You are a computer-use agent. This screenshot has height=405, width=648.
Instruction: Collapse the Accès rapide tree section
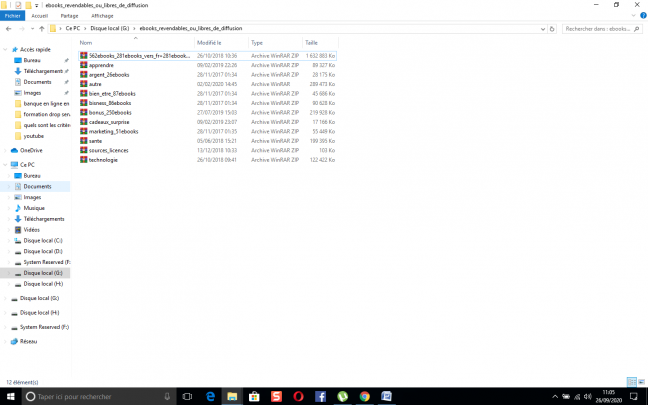coord(5,49)
